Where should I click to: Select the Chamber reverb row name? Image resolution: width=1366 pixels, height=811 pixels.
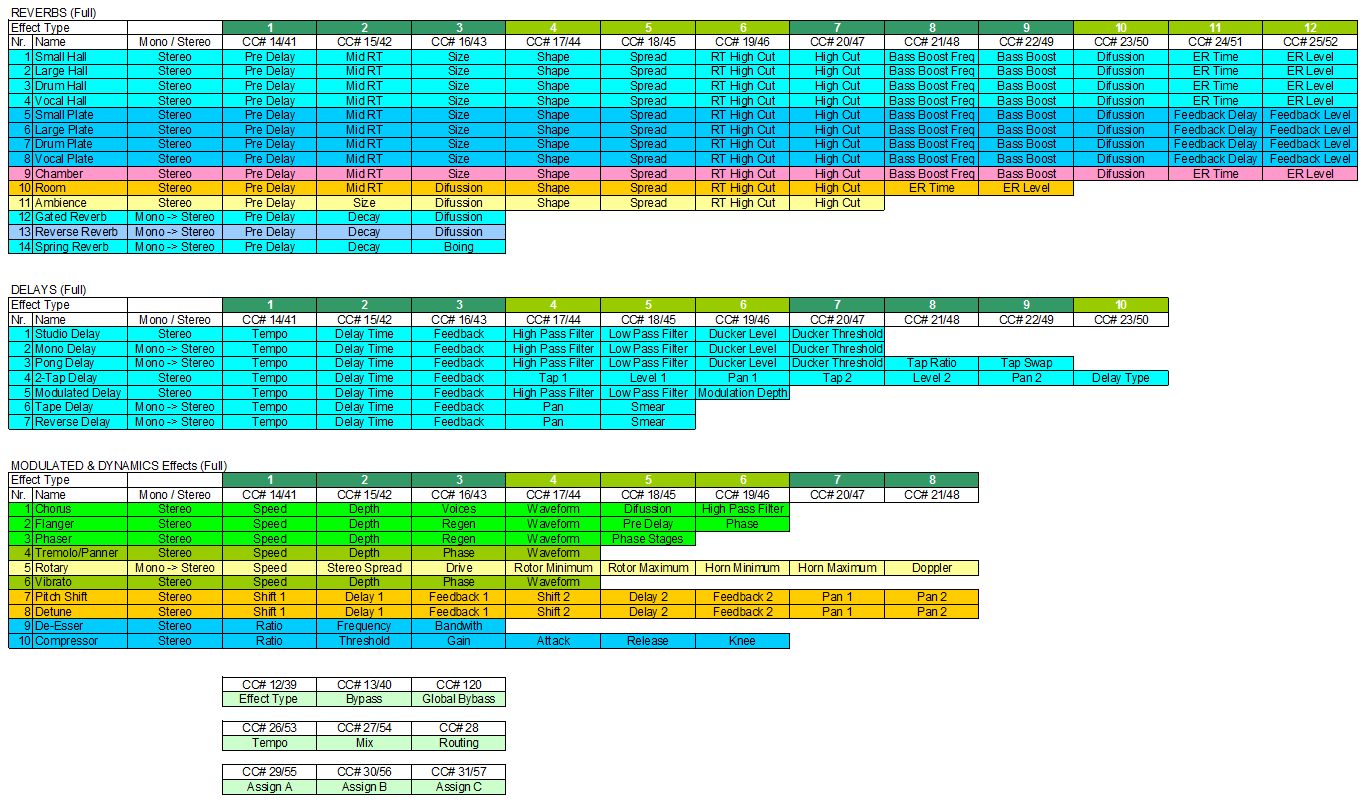80,173
